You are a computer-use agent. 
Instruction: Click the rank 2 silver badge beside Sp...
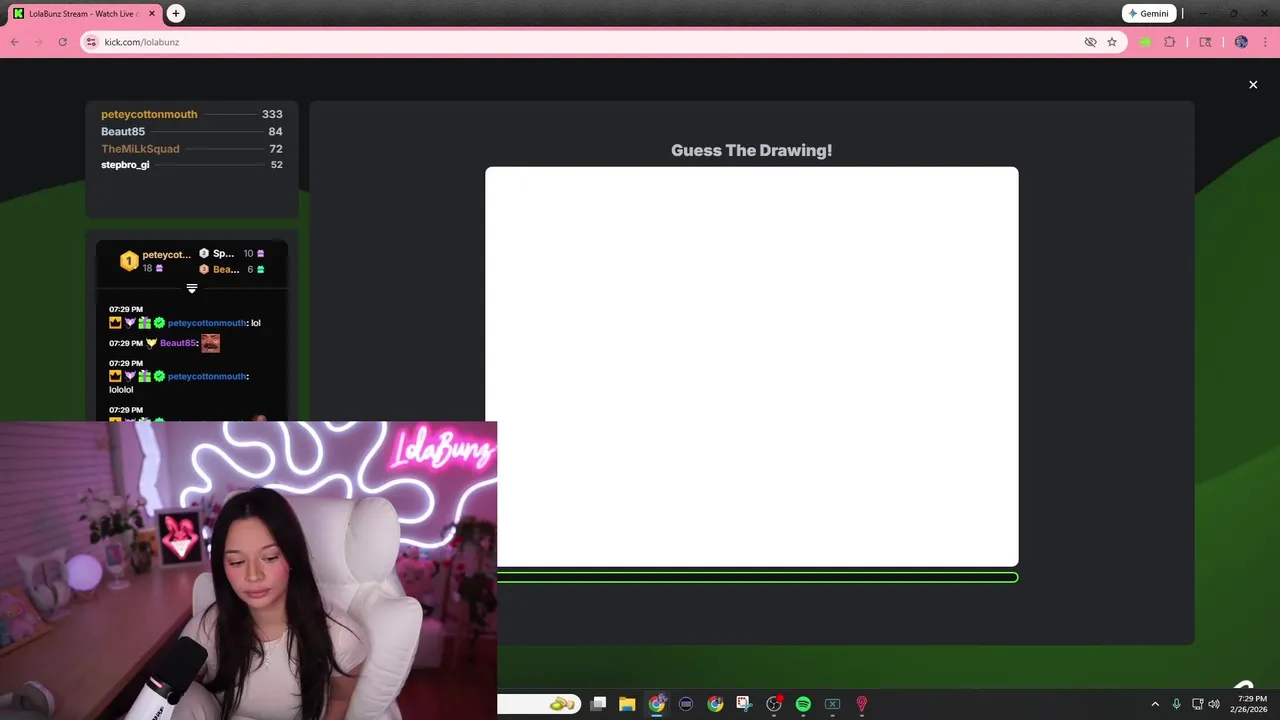(204, 253)
